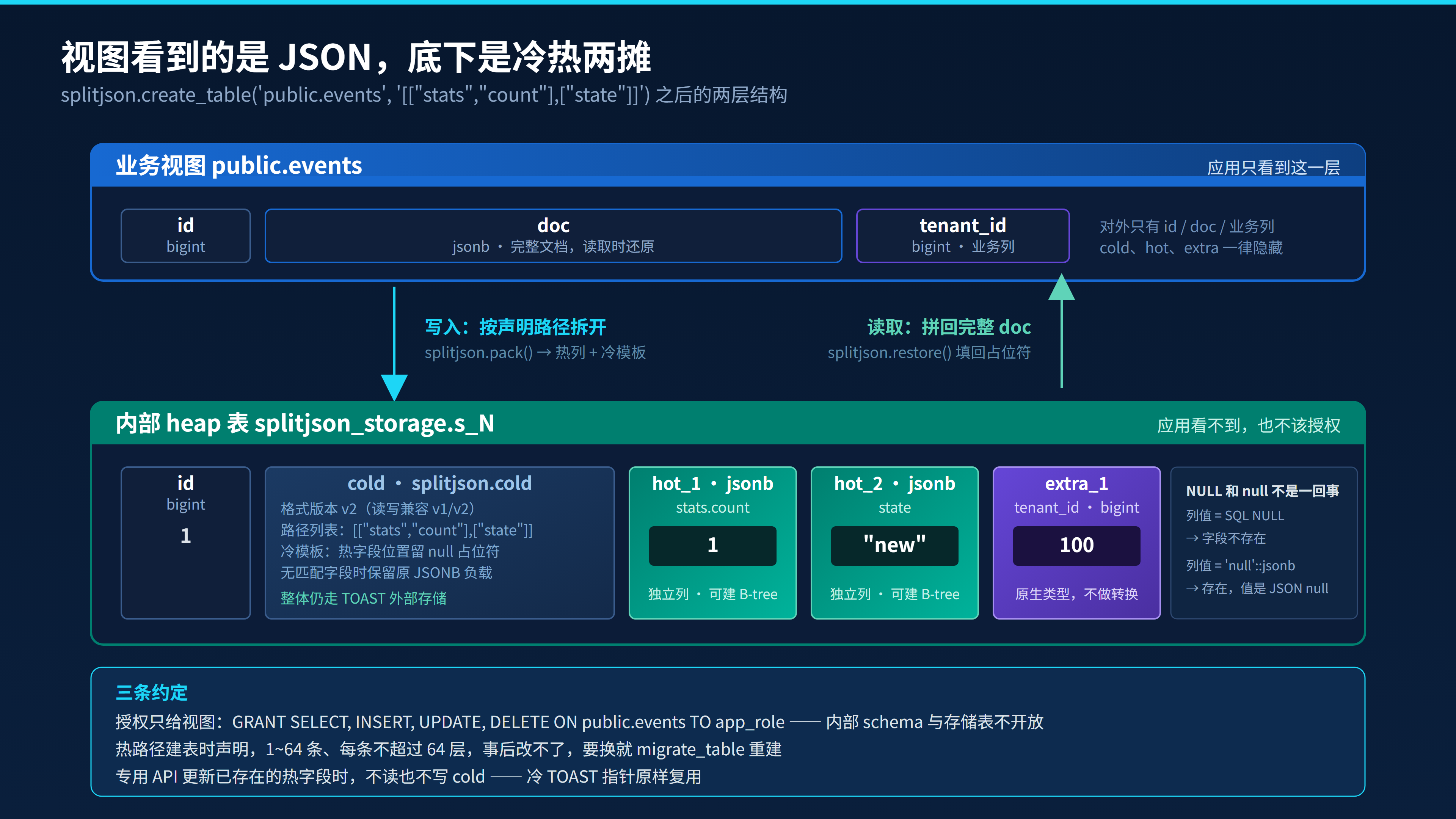This screenshot has width=1456, height=819.
Task: Click the hot_1 · jsonb card title
Action: click(713, 484)
